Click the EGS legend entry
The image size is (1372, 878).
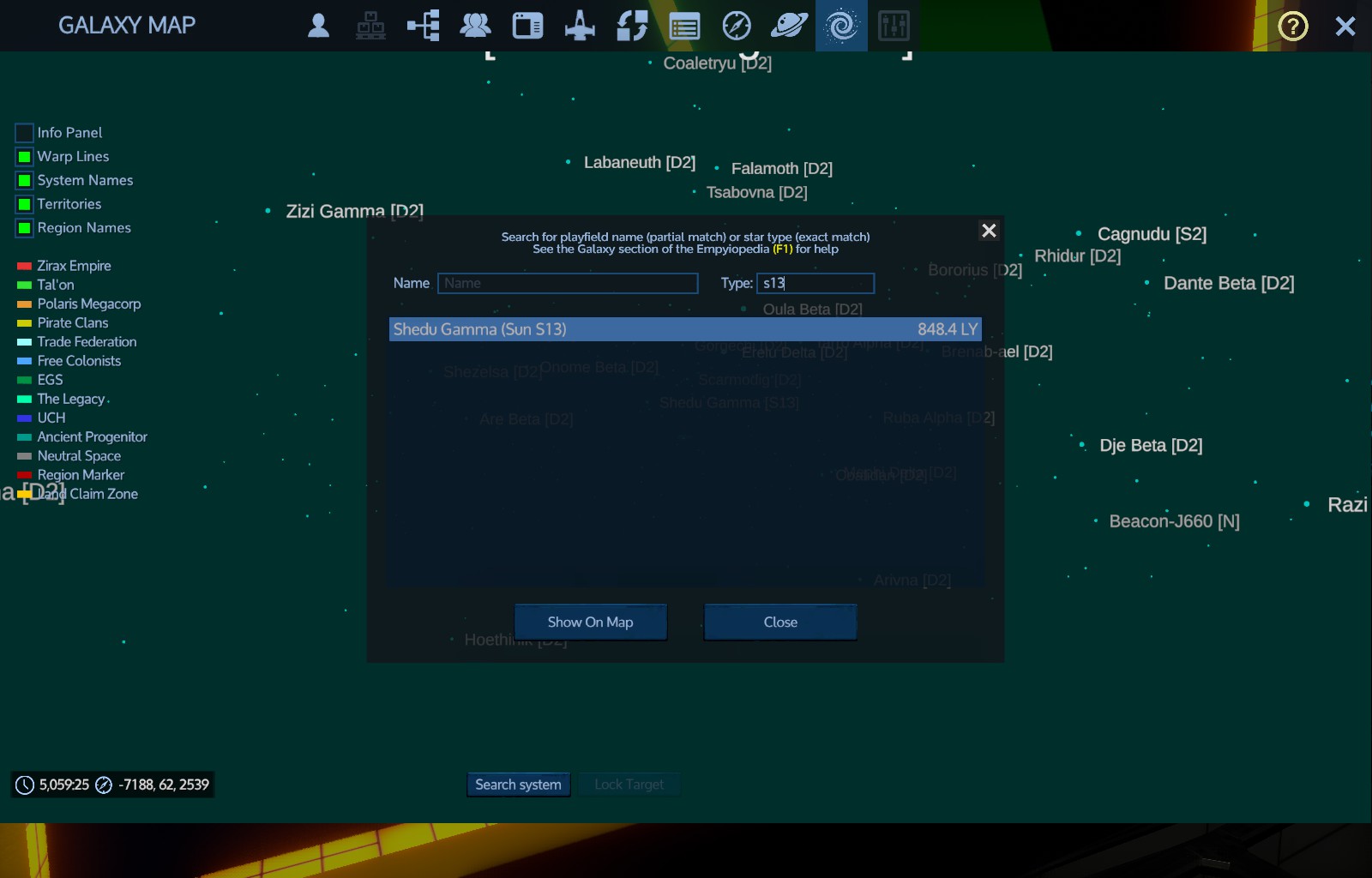(50, 380)
